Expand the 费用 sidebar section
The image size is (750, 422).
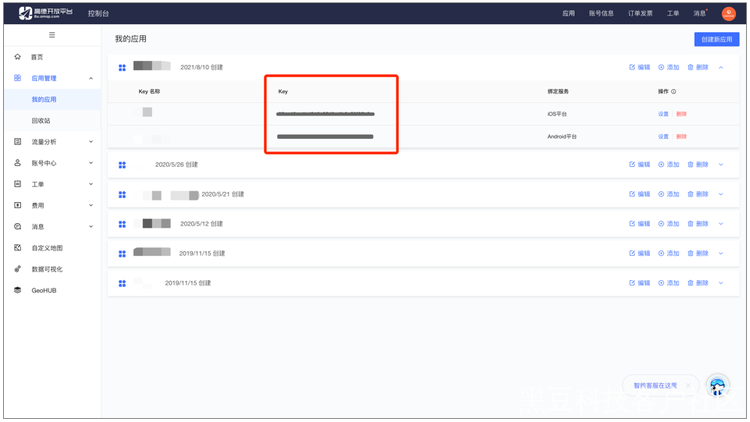coord(91,205)
